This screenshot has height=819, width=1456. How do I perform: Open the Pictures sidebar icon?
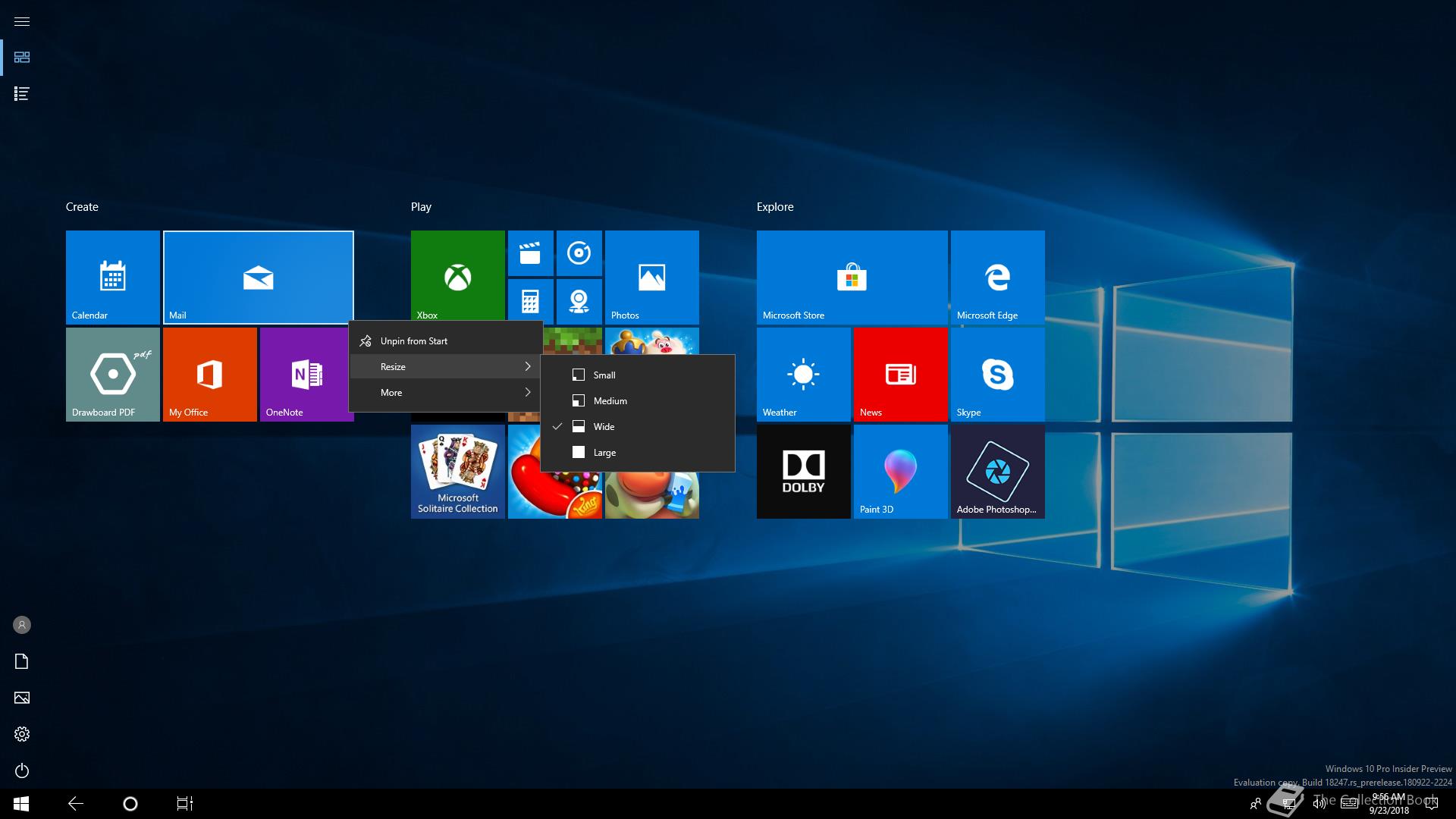coord(22,698)
